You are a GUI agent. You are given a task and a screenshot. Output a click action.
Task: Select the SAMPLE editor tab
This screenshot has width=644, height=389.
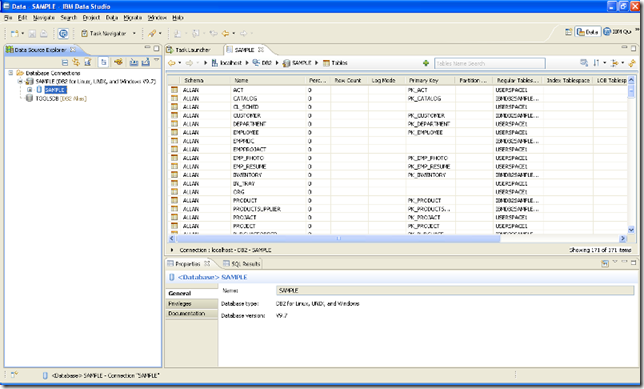(x=244, y=50)
